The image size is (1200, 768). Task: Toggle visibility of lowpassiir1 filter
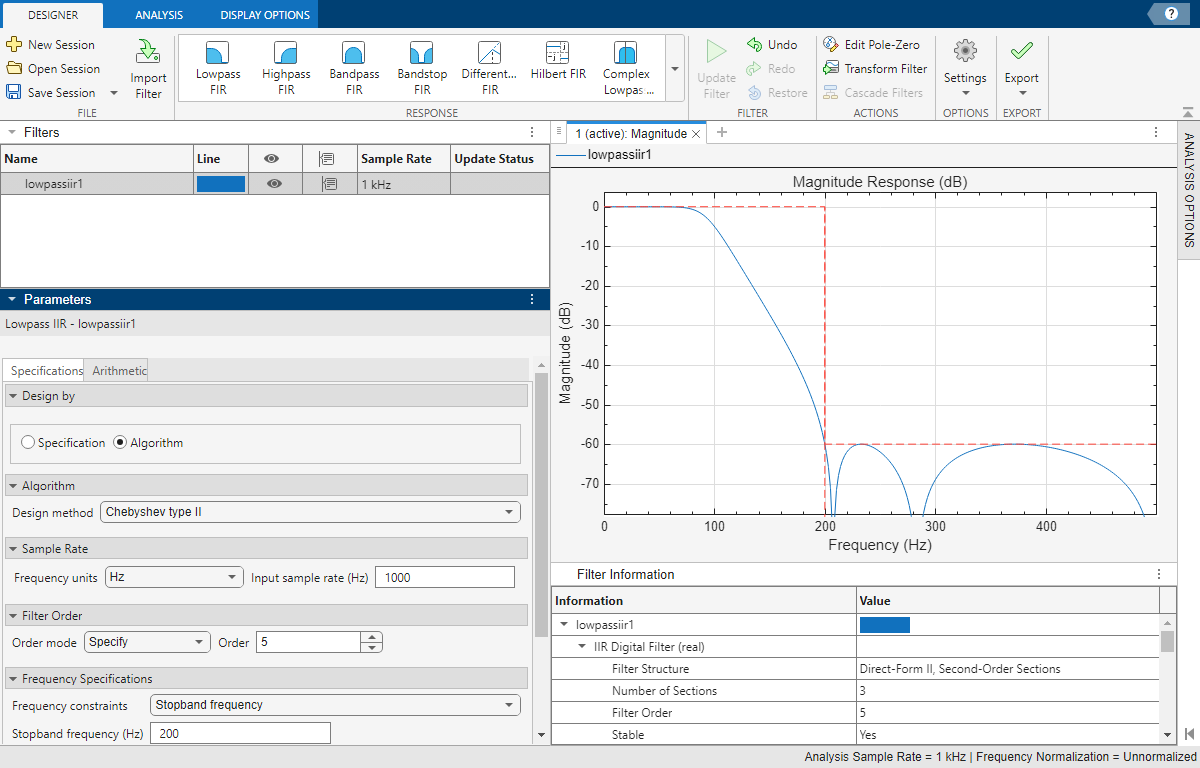274,184
